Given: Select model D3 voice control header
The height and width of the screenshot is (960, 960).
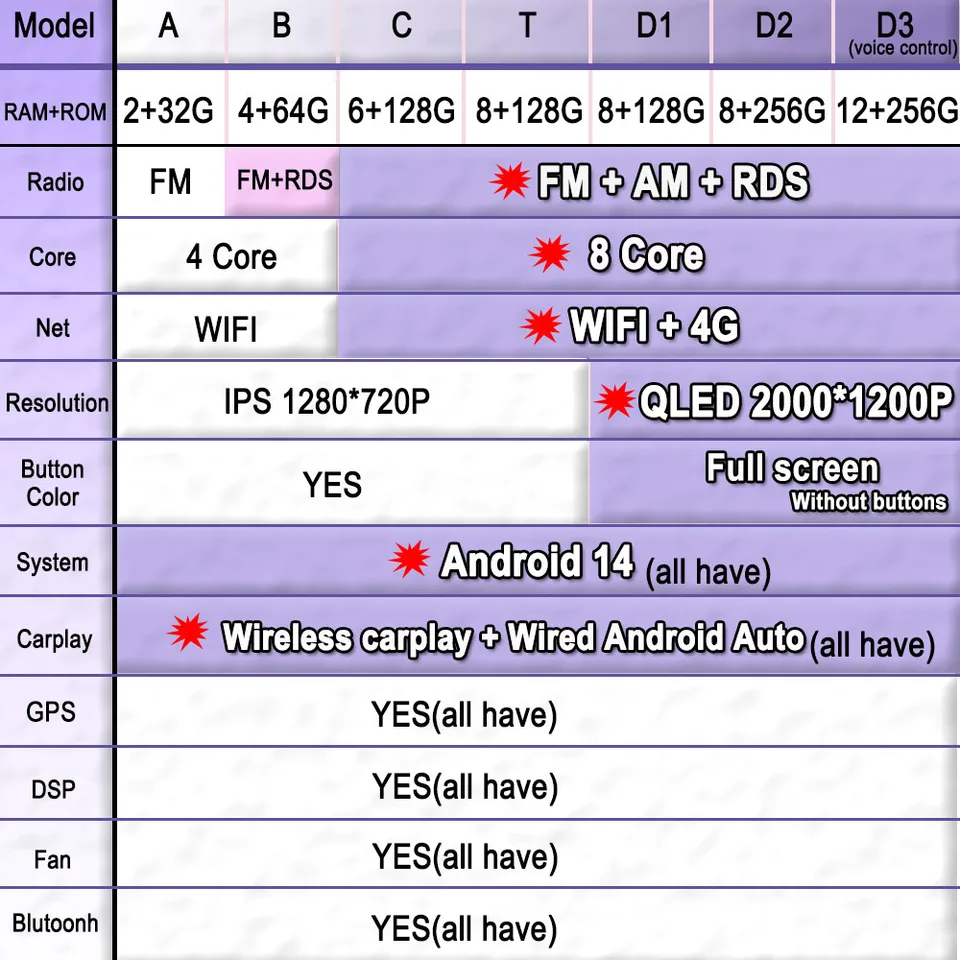Looking at the screenshot, I should (x=896, y=31).
